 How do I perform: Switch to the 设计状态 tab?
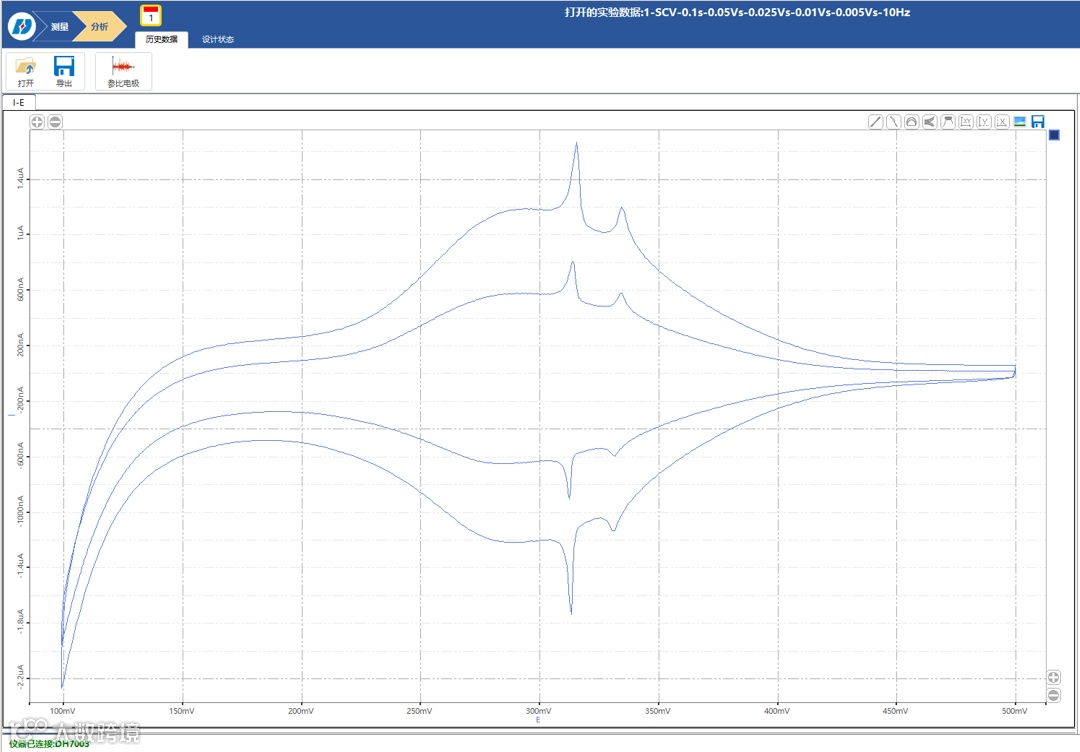click(x=218, y=39)
